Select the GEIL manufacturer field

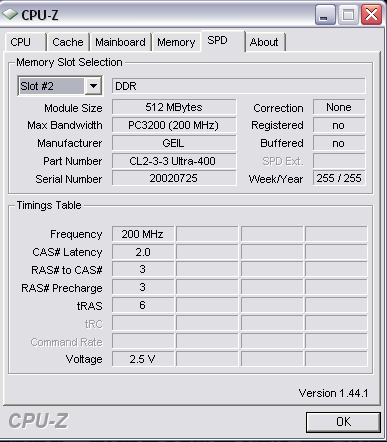(x=174, y=143)
